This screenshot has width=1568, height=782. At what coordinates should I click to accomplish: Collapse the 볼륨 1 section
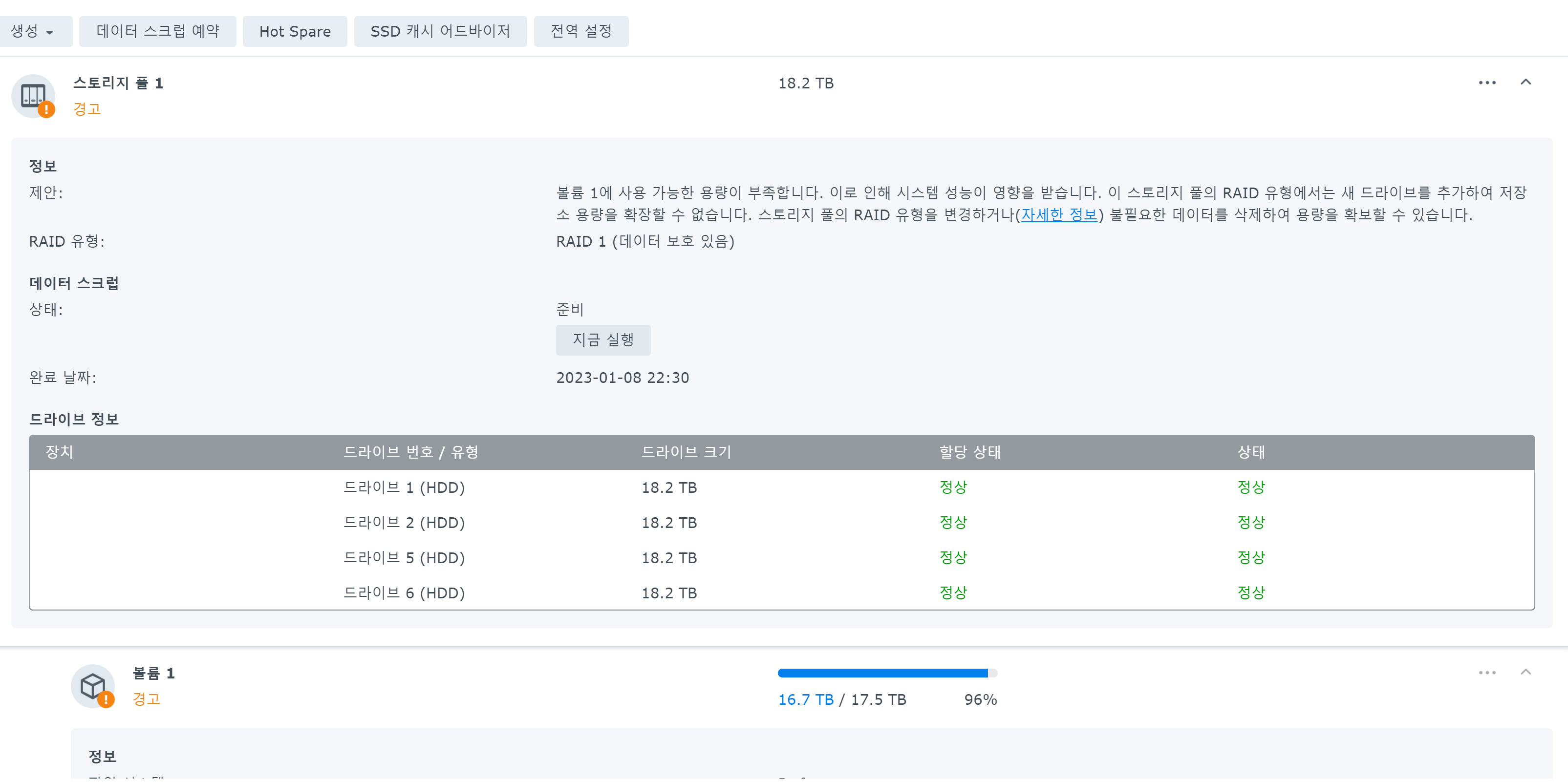1525,672
